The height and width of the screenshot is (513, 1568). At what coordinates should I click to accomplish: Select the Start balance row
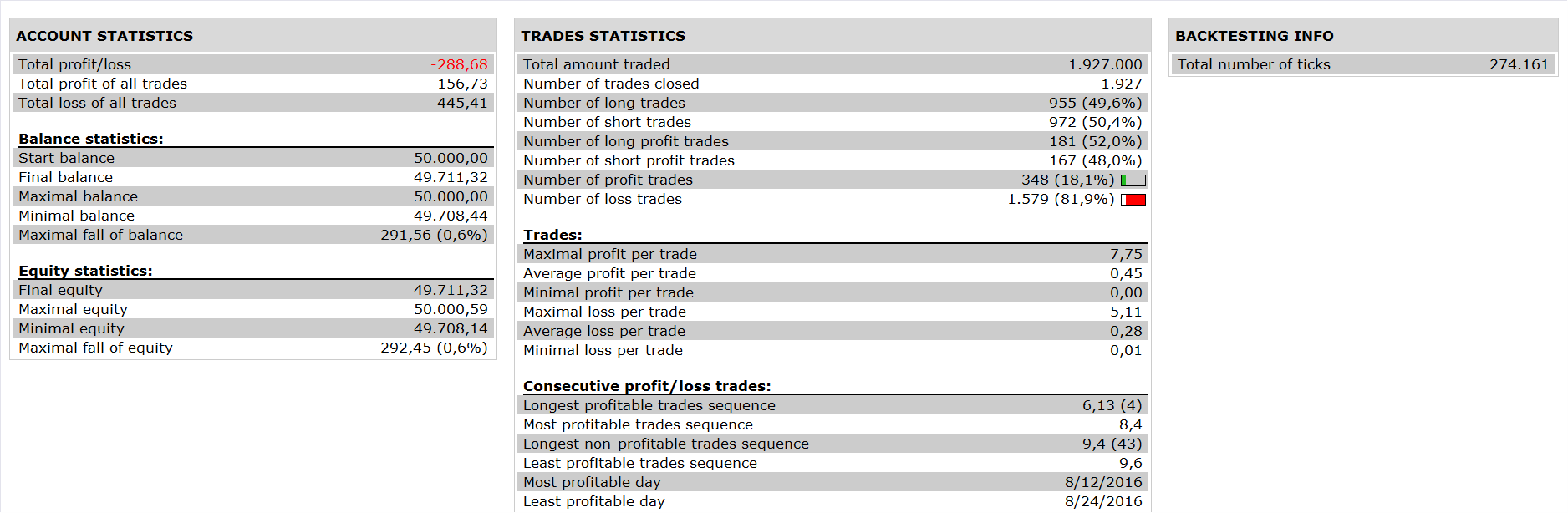point(253,158)
